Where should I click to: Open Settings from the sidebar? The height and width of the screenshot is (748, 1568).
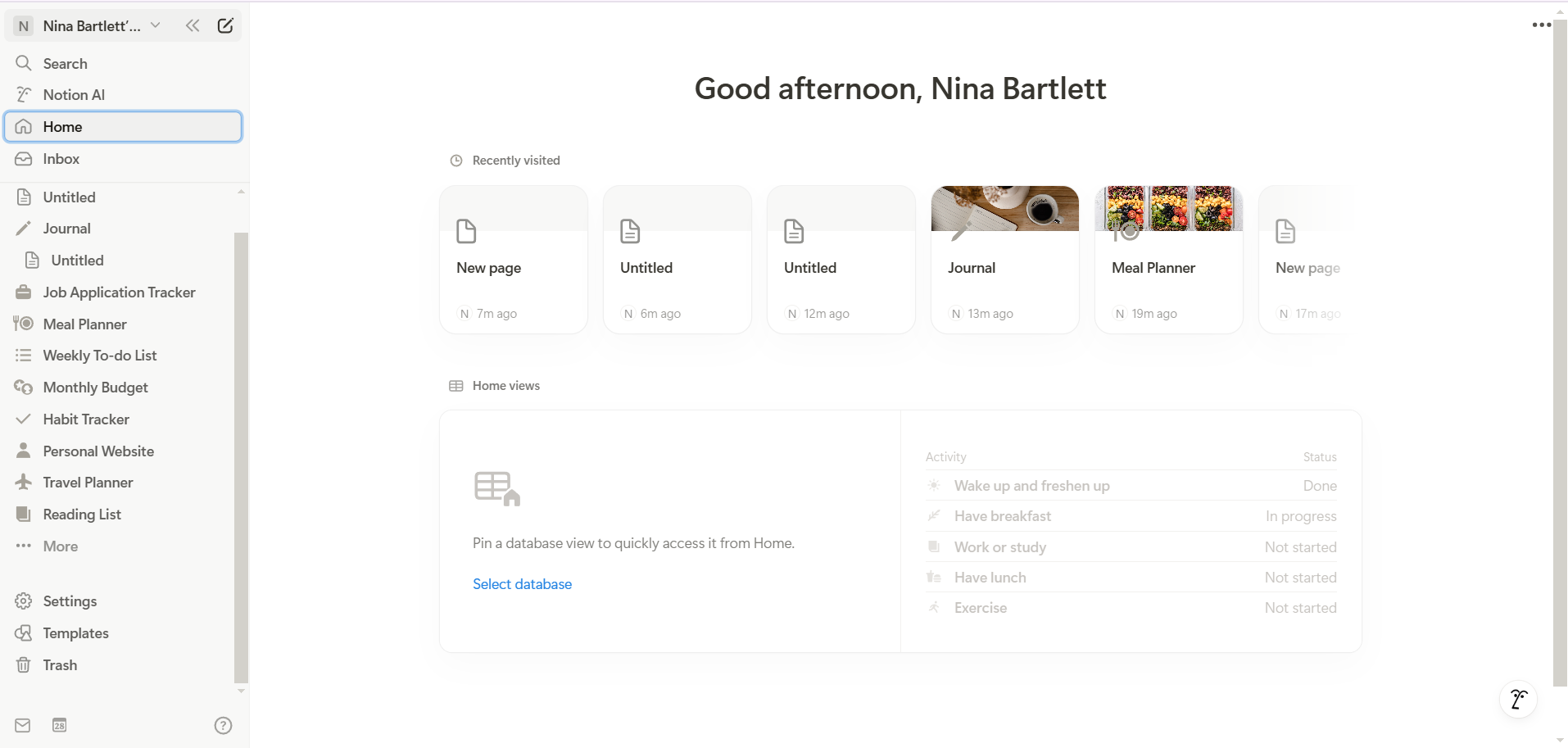[70, 601]
